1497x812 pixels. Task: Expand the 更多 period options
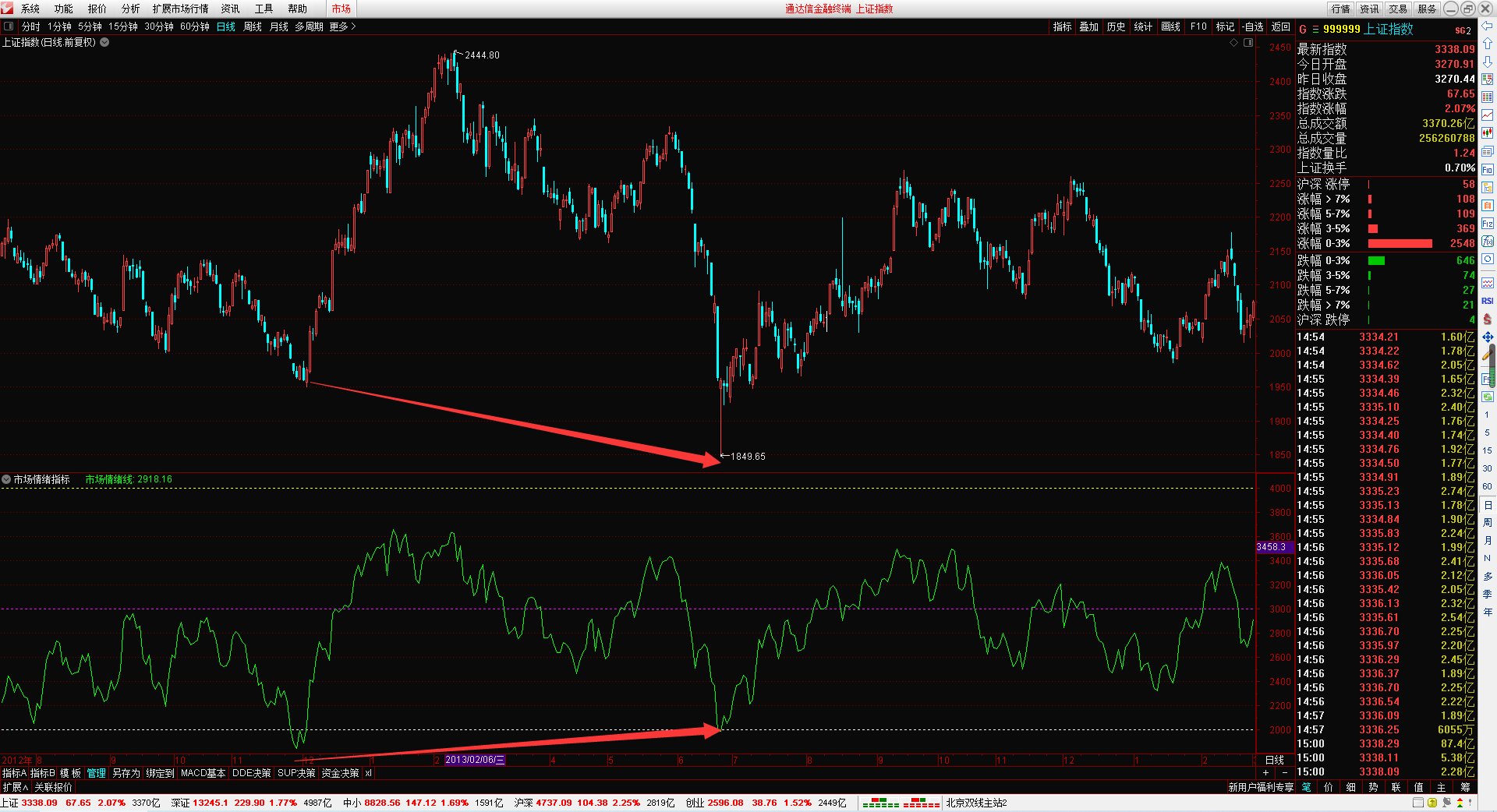click(342, 26)
